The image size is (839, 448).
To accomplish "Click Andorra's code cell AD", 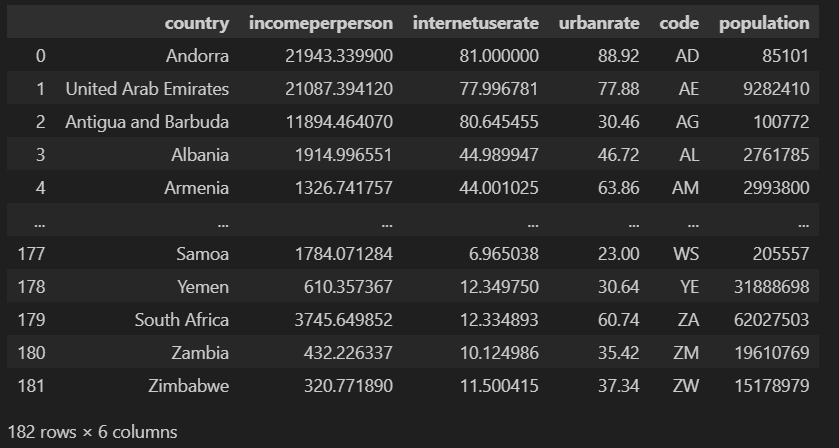I will coord(687,56).
